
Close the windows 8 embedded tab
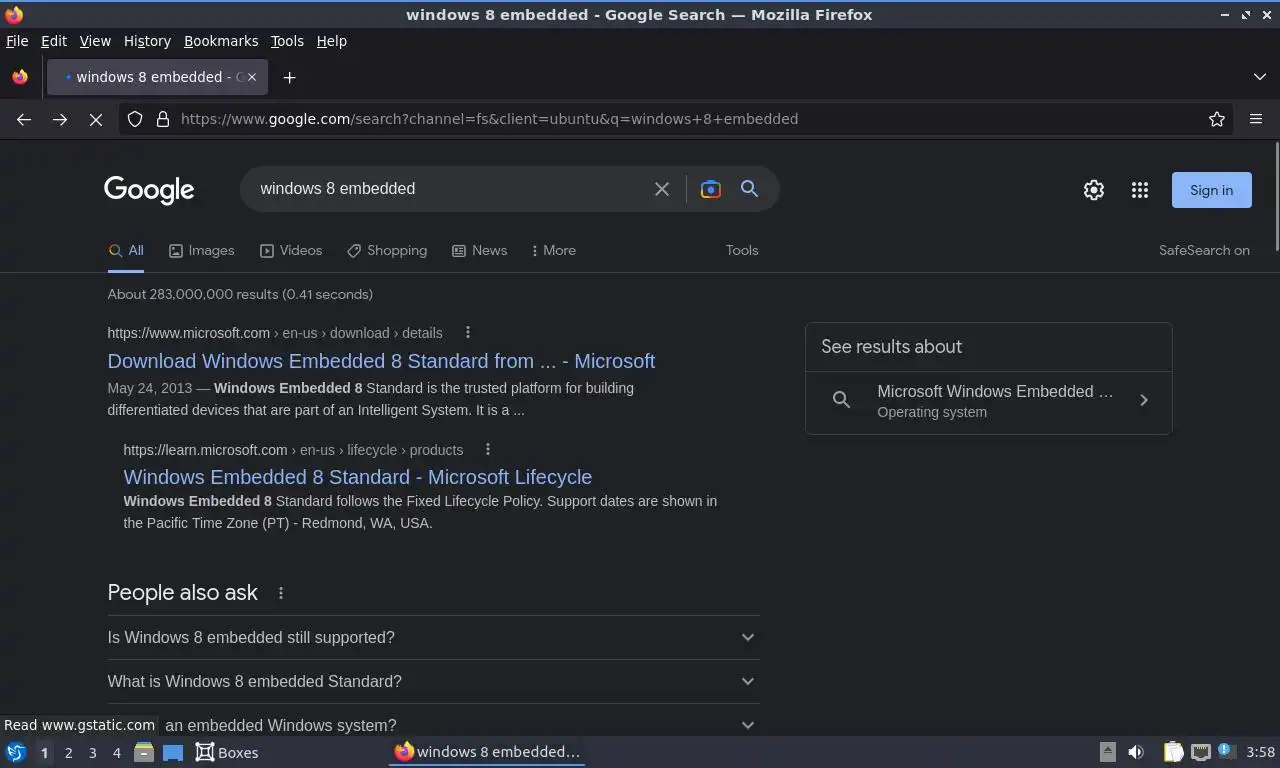point(252,77)
